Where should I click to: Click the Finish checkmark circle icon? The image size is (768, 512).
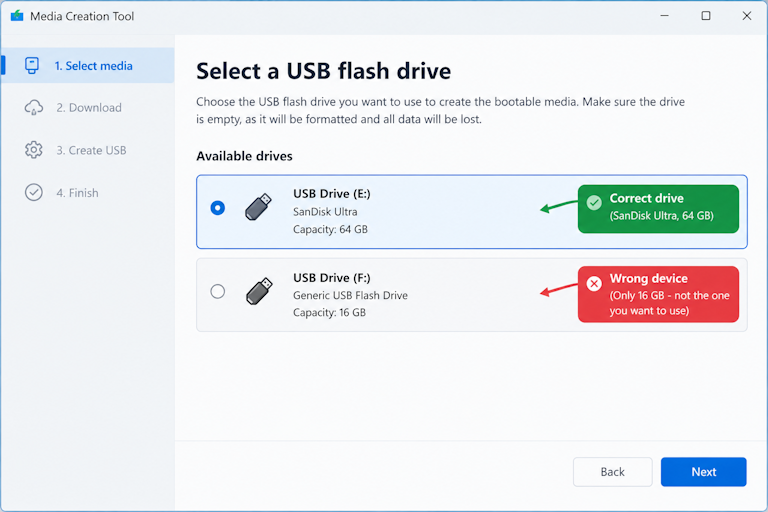coord(34,193)
